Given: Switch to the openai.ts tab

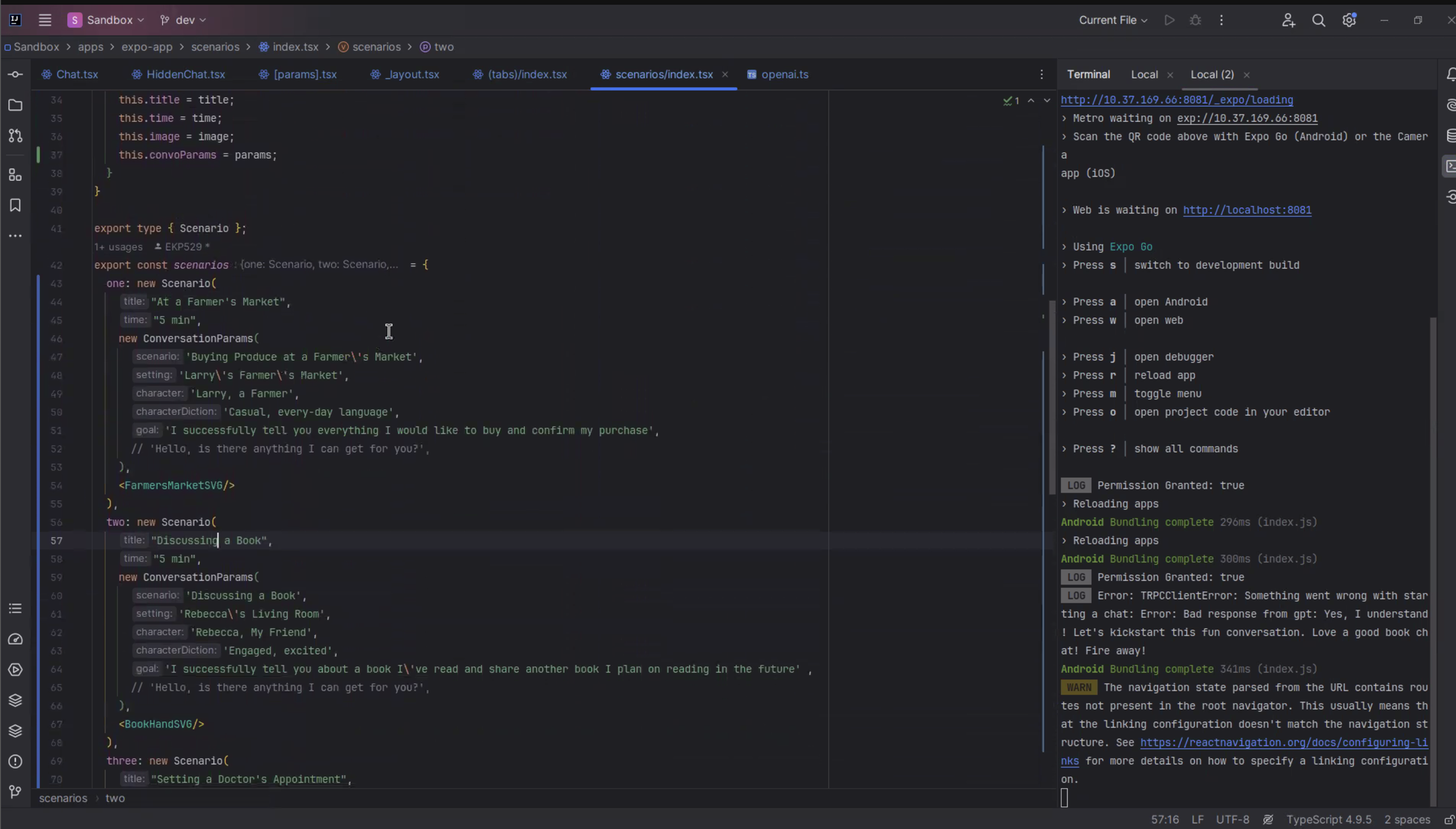Looking at the screenshot, I should point(784,75).
